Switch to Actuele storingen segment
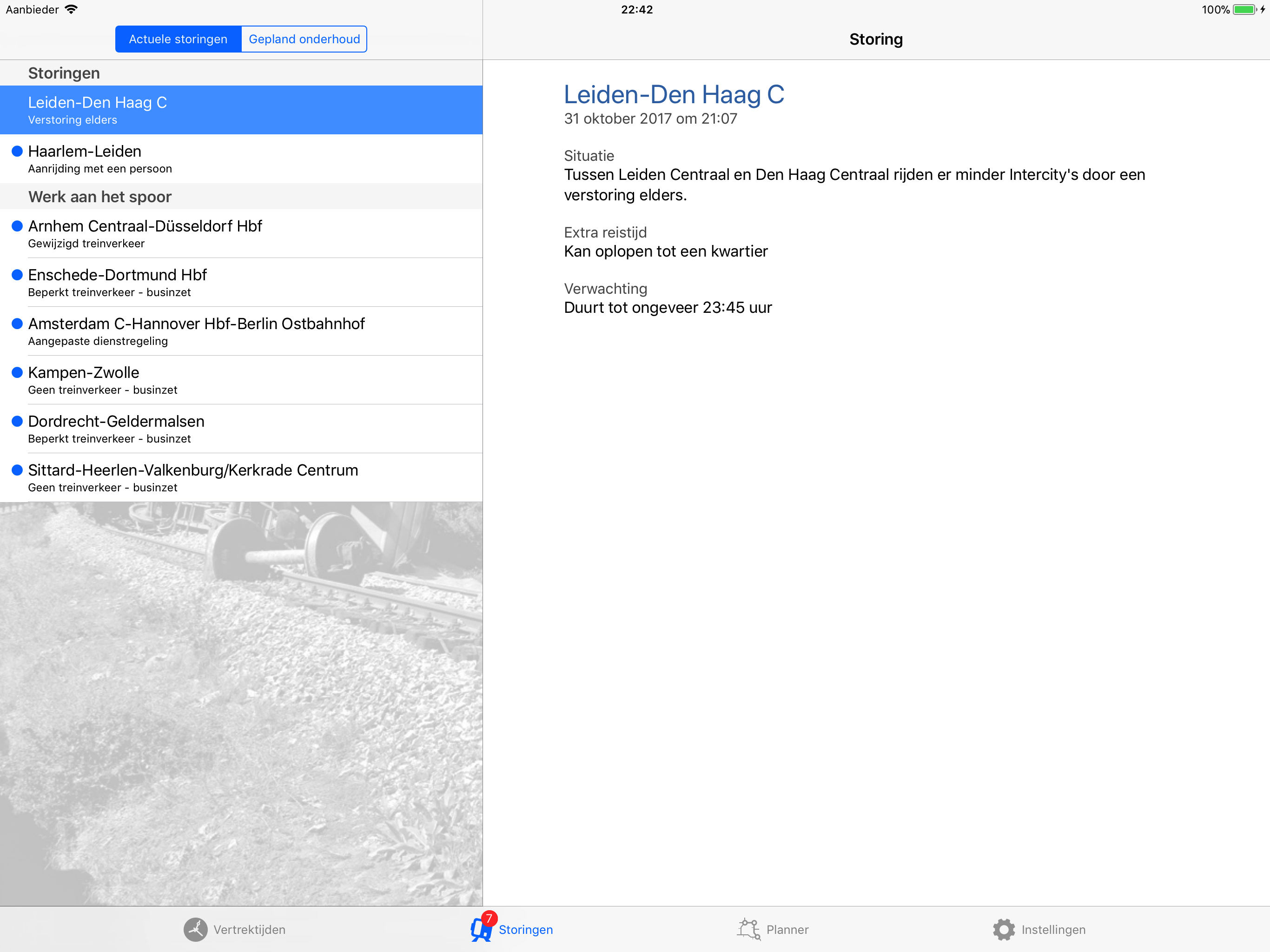This screenshot has height=952, width=1270. click(x=178, y=39)
